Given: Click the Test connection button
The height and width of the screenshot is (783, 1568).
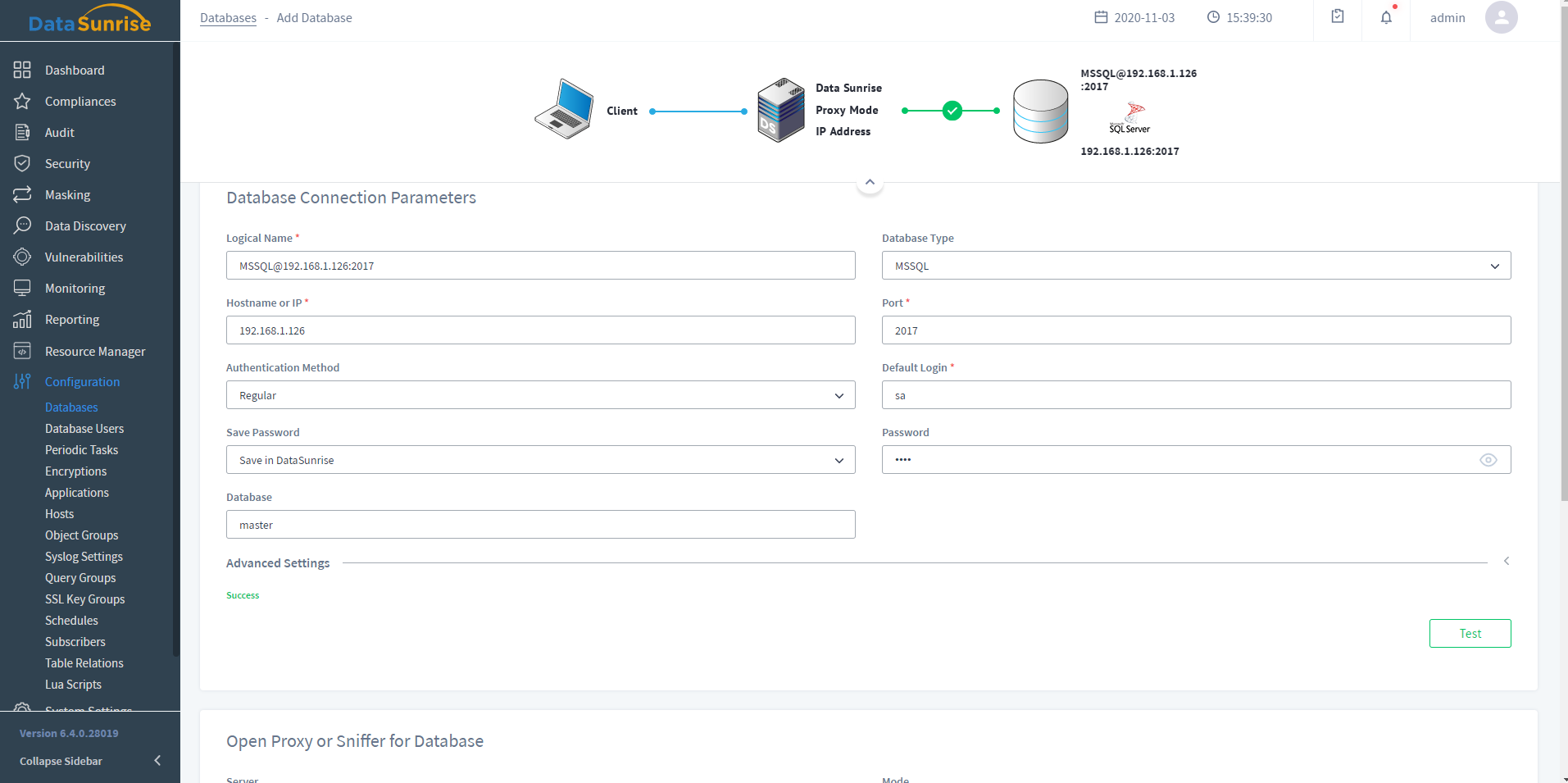Looking at the screenshot, I should (x=1470, y=633).
